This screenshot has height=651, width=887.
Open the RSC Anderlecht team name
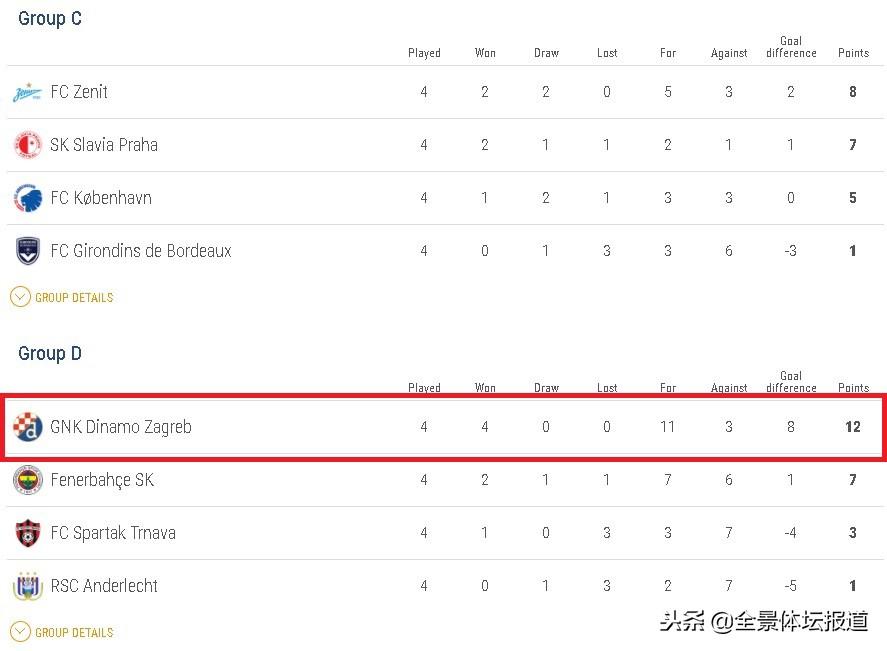(104, 586)
